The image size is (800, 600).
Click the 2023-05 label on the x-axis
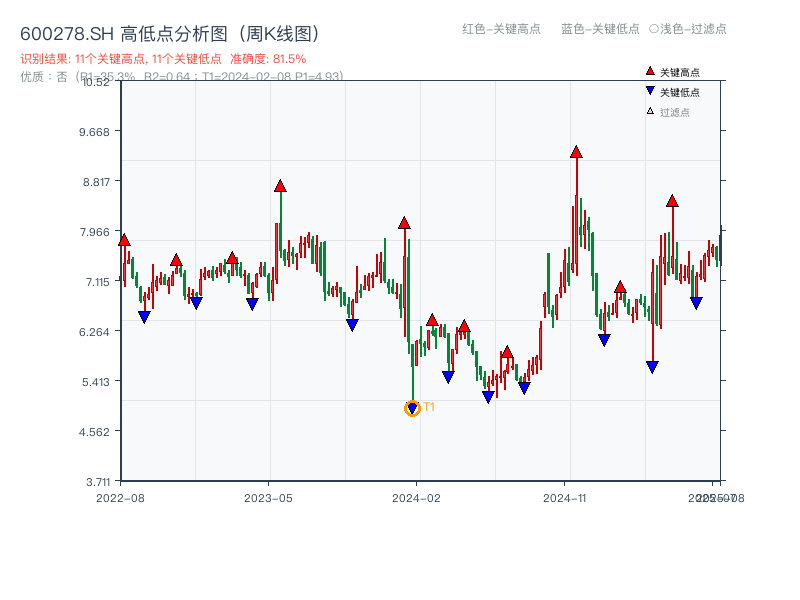(268, 495)
